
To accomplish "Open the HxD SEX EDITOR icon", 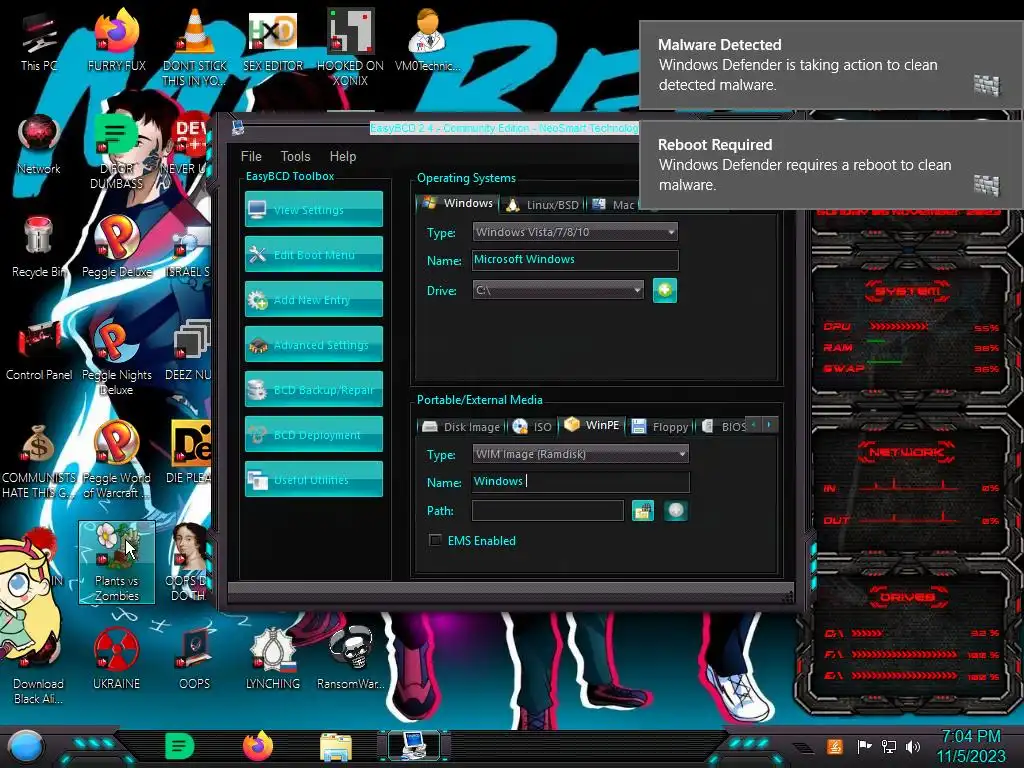I will pos(273,42).
